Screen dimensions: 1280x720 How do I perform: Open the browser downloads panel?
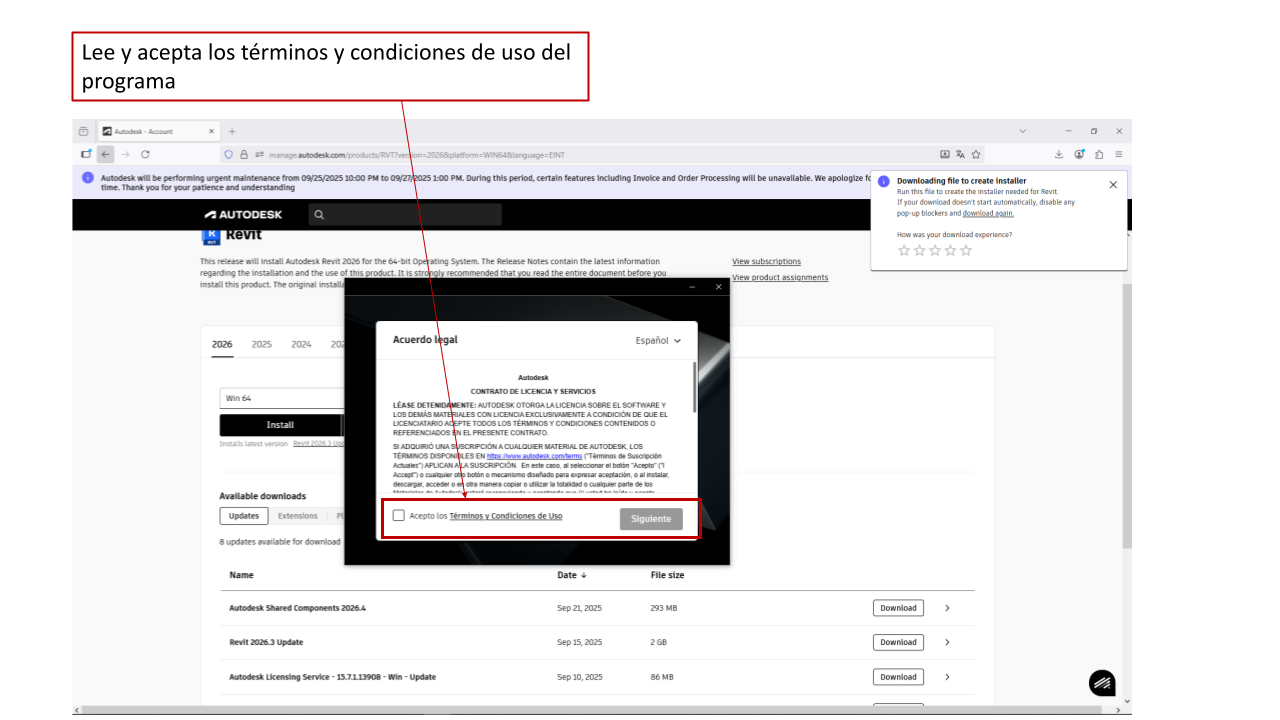point(1059,154)
